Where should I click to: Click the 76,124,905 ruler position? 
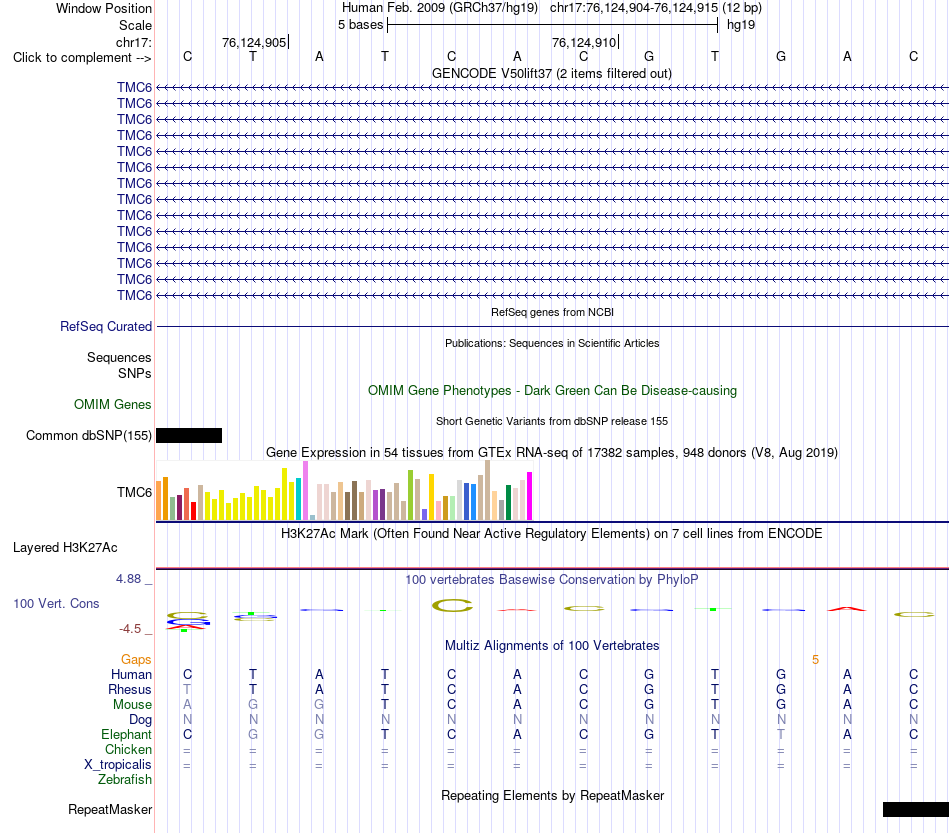(254, 42)
